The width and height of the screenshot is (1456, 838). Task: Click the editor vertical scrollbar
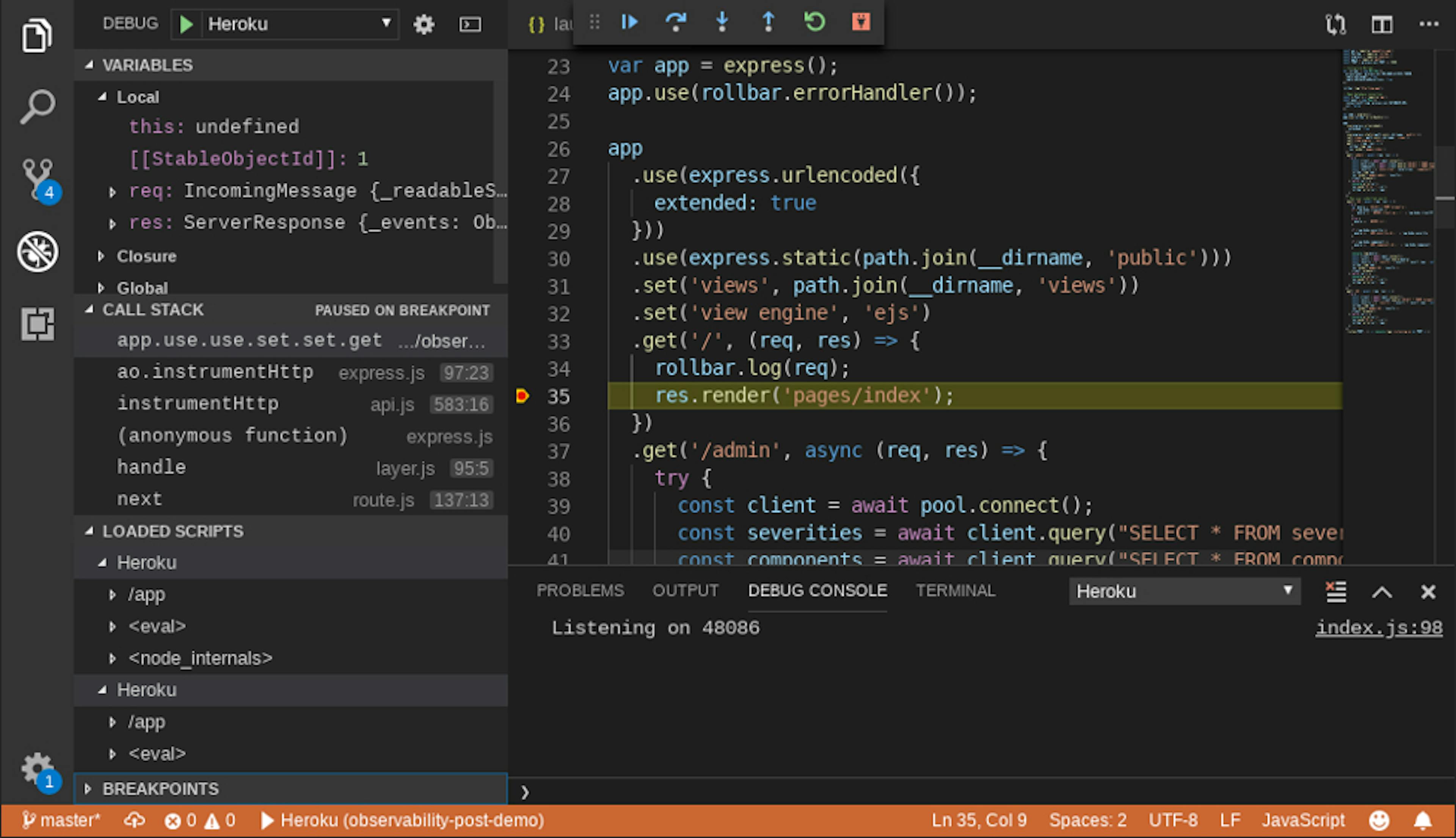point(1445,187)
